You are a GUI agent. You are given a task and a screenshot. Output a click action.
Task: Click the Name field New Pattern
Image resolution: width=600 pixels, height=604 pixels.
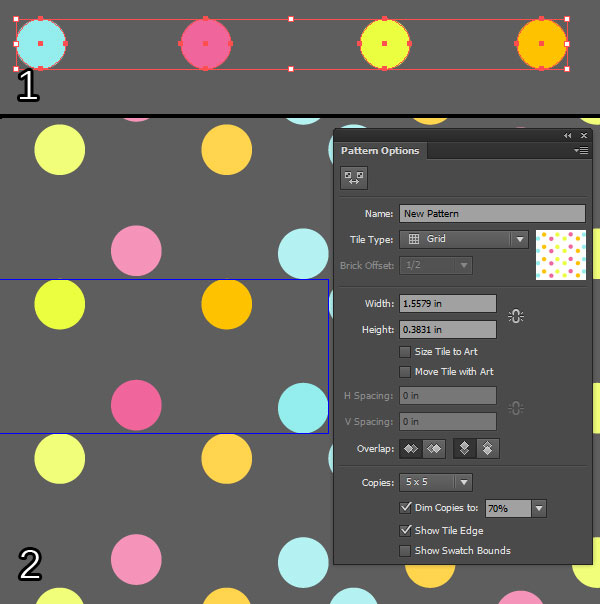click(492, 214)
